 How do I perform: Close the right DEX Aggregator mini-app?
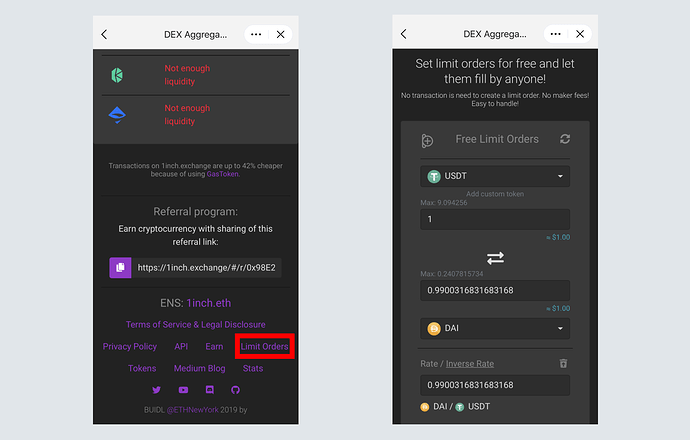tap(580, 34)
